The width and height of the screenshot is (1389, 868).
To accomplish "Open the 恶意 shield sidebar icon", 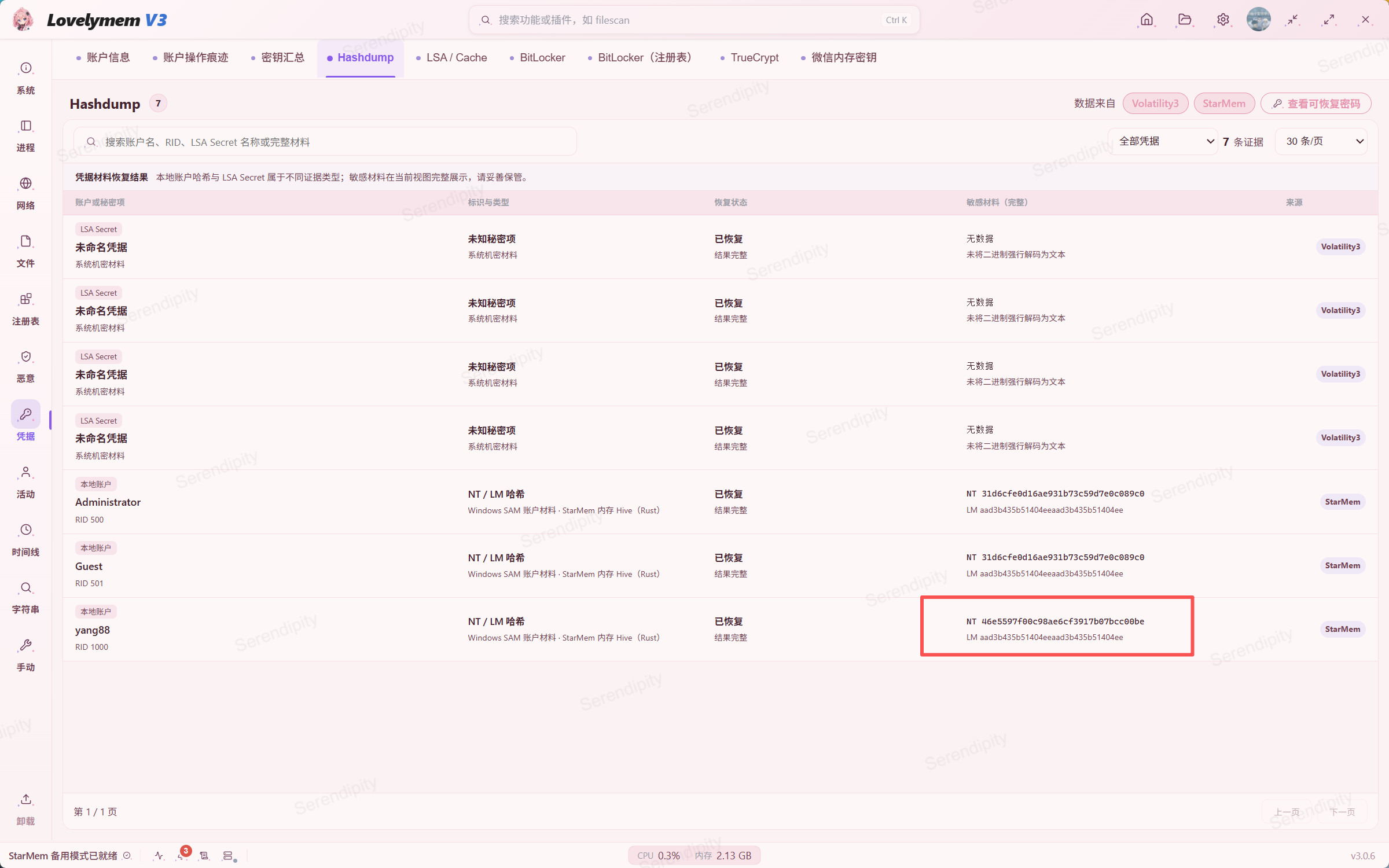I will 25,367.
